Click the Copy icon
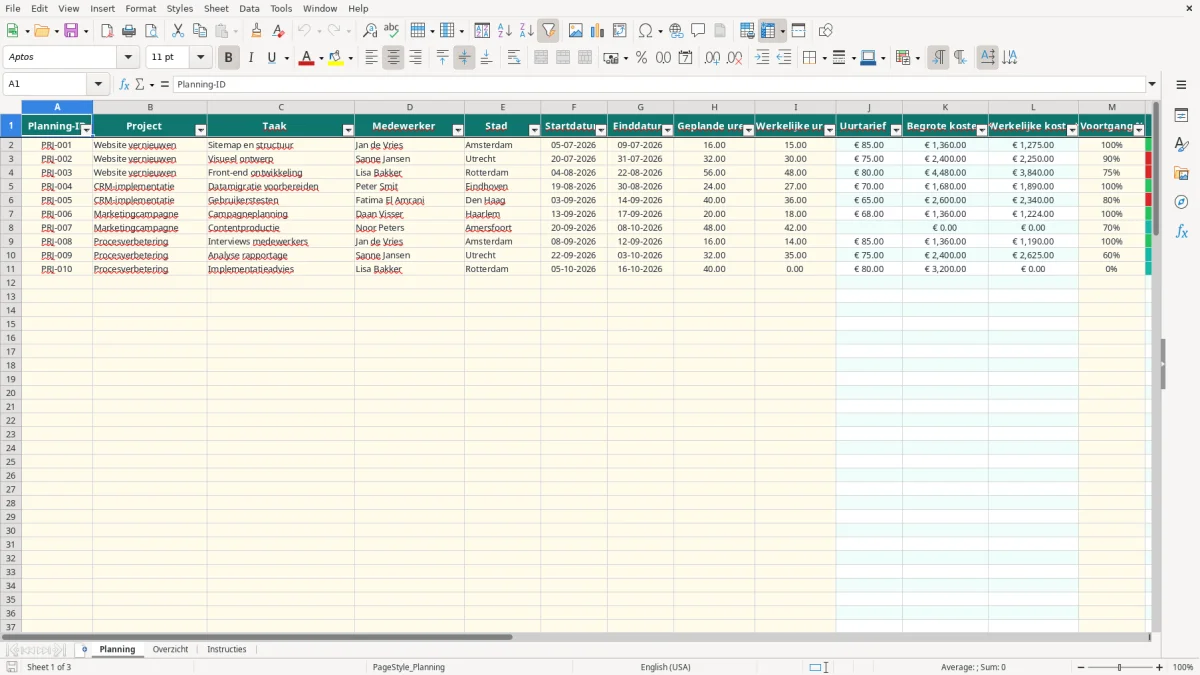Viewport: 1200px width, 675px height. [x=200, y=31]
